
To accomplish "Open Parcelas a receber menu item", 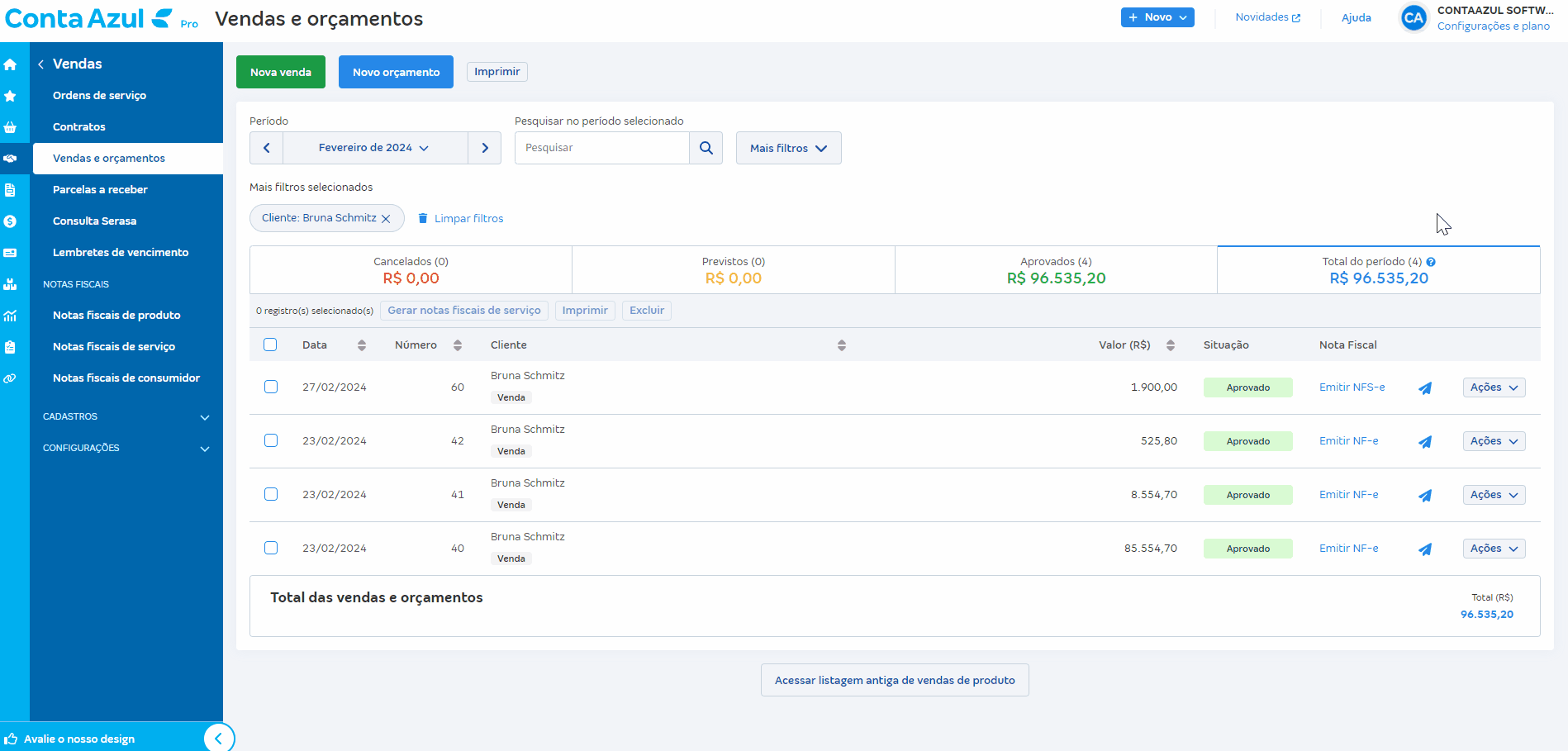I will [100, 190].
